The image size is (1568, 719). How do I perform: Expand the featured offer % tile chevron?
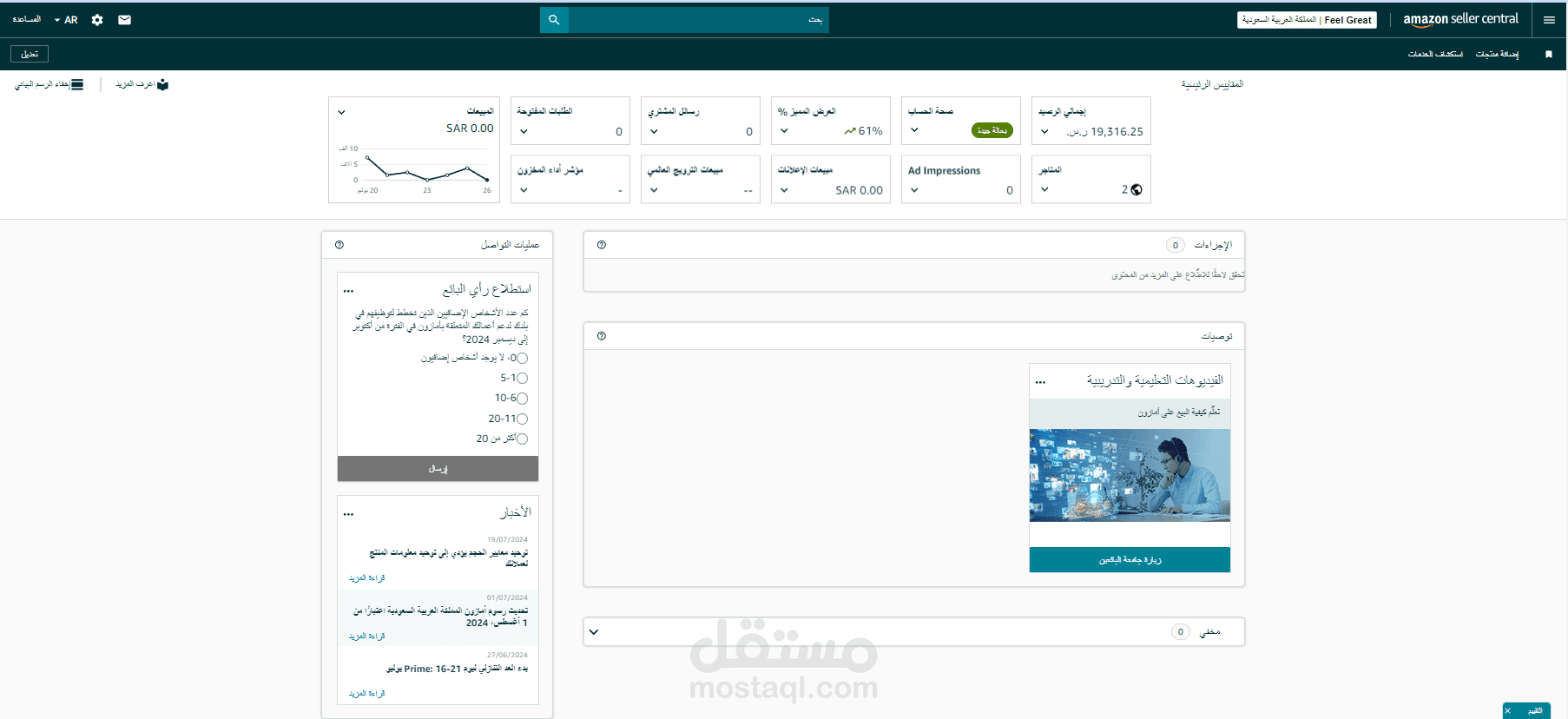point(784,131)
